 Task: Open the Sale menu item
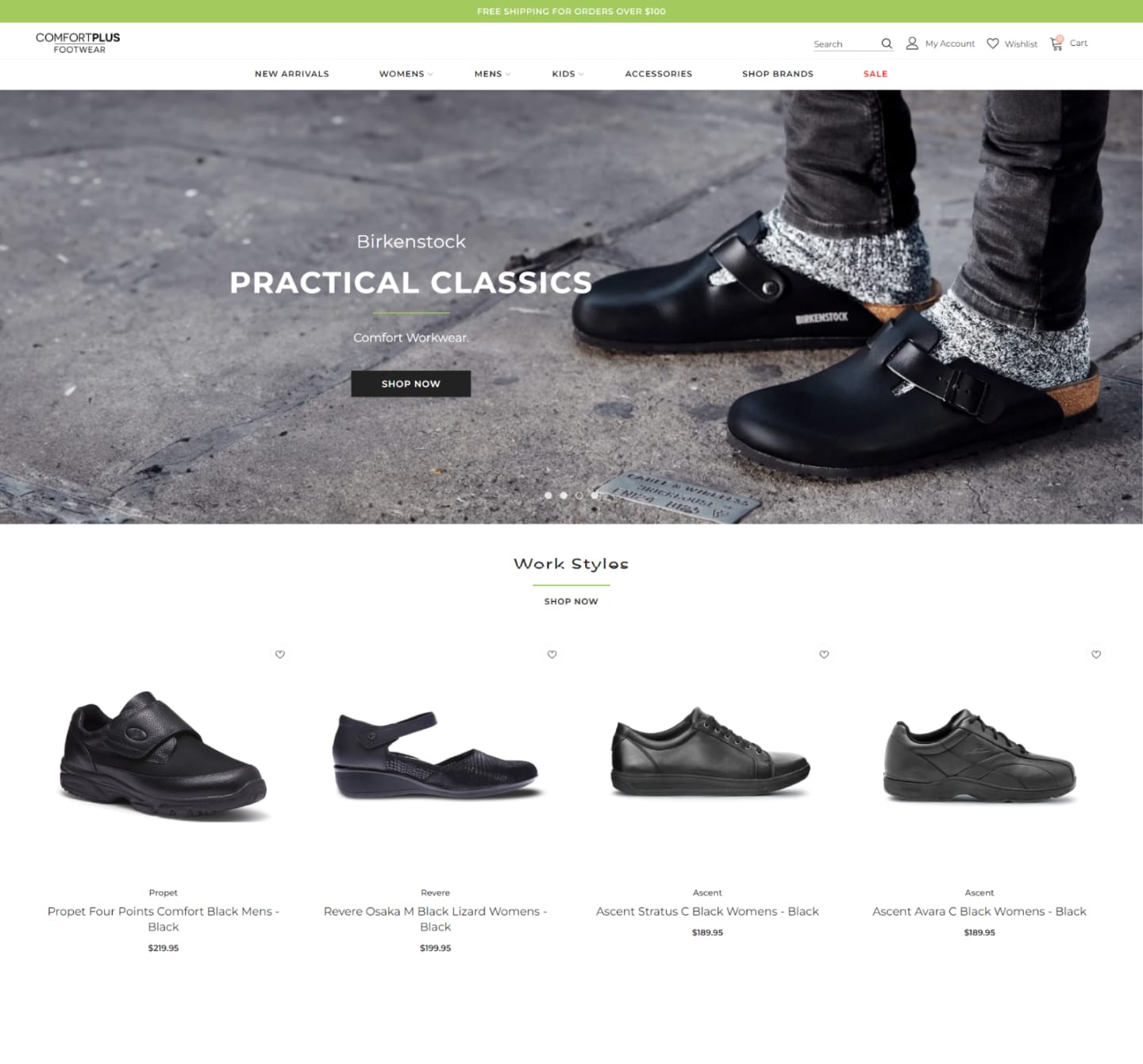click(x=876, y=74)
